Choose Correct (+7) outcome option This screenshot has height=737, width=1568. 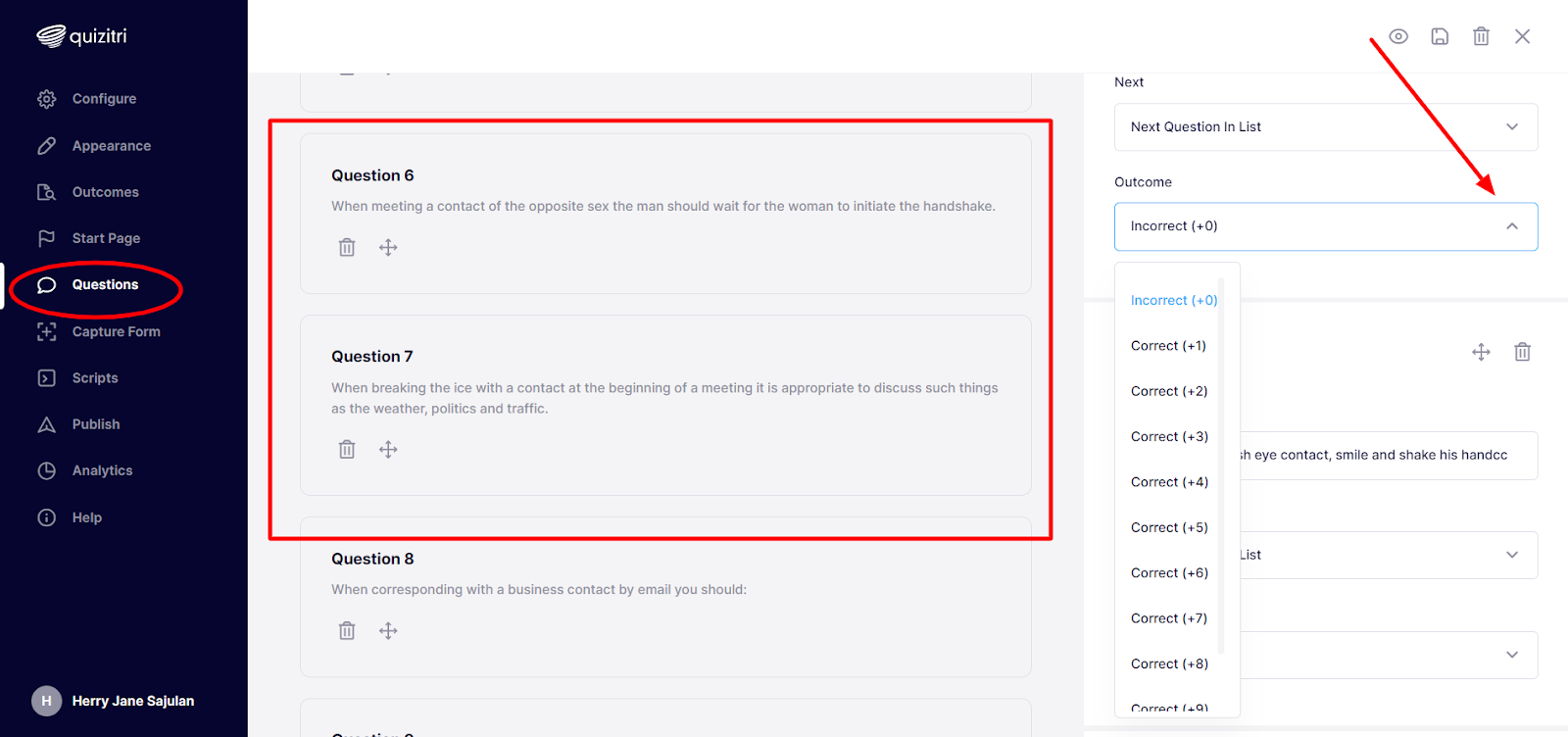point(1169,618)
